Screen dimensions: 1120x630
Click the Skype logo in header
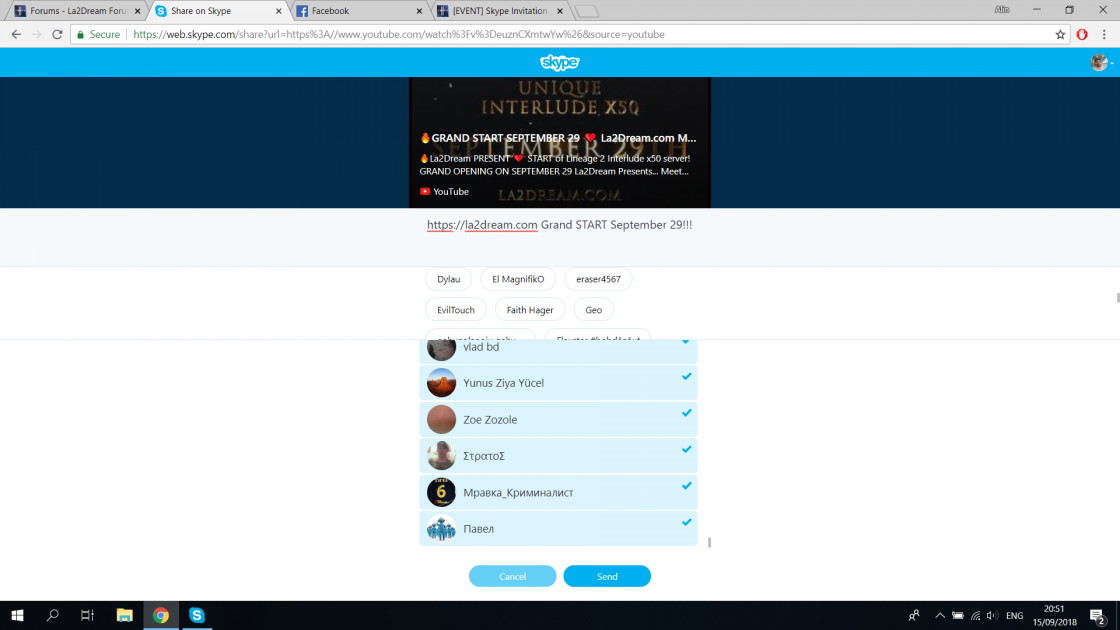pyautogui.click(x=559, y=63)
